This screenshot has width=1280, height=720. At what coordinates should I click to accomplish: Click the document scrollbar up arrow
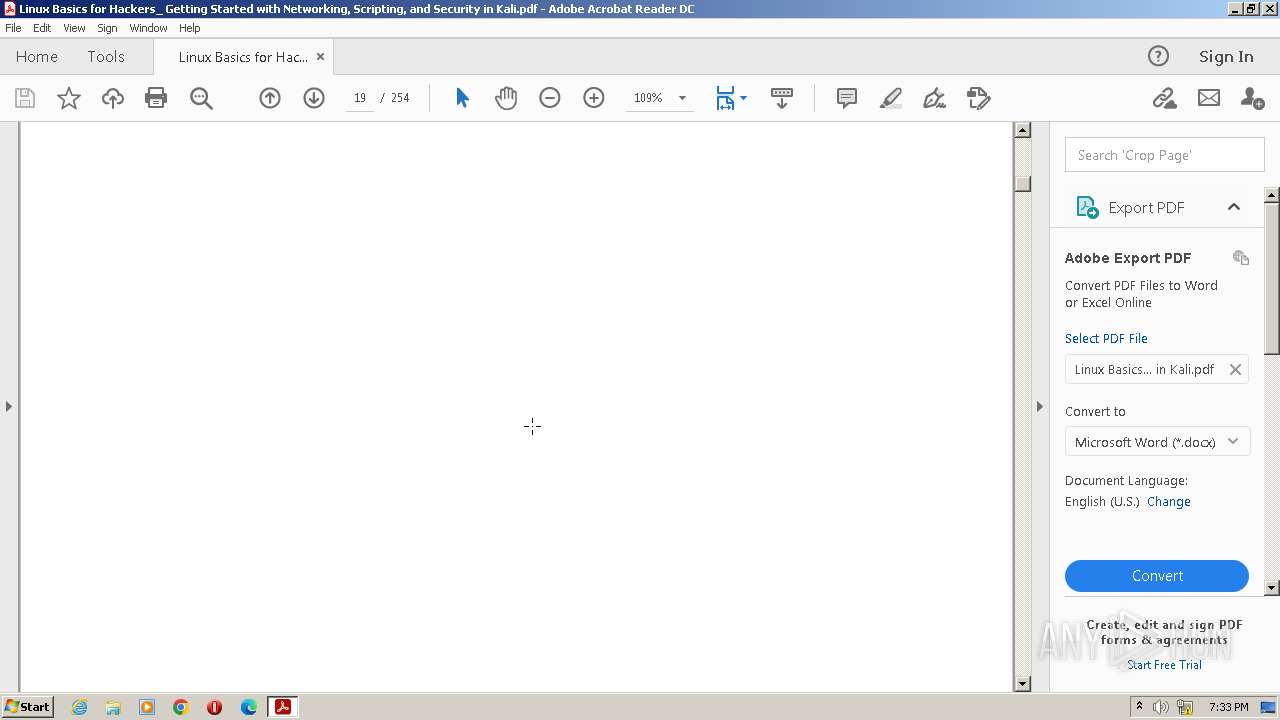[x=1022, y=130]
